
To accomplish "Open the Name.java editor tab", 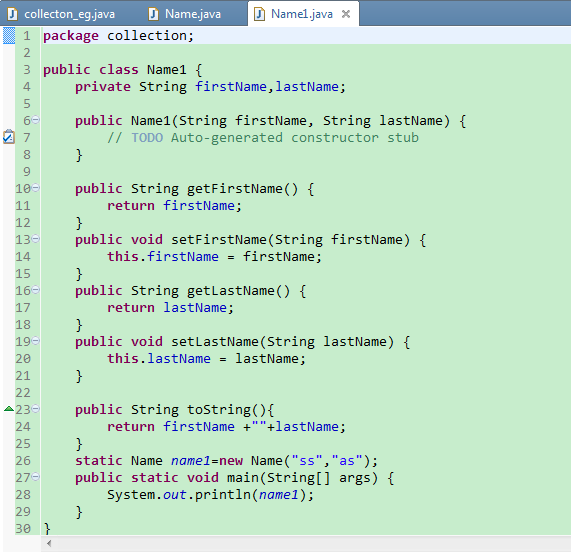I will pyautogui.click(x=185, y=14).
